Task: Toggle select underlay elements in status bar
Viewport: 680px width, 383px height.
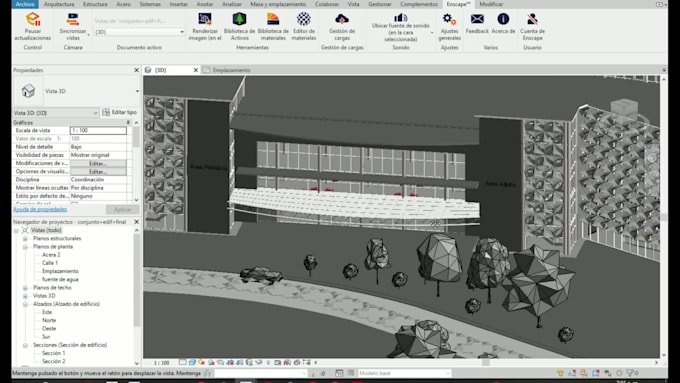Action: click(572, 373)
